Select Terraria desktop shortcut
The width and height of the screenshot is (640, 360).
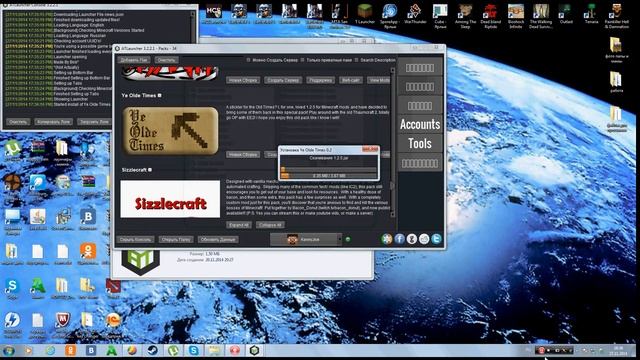(591, 14)
